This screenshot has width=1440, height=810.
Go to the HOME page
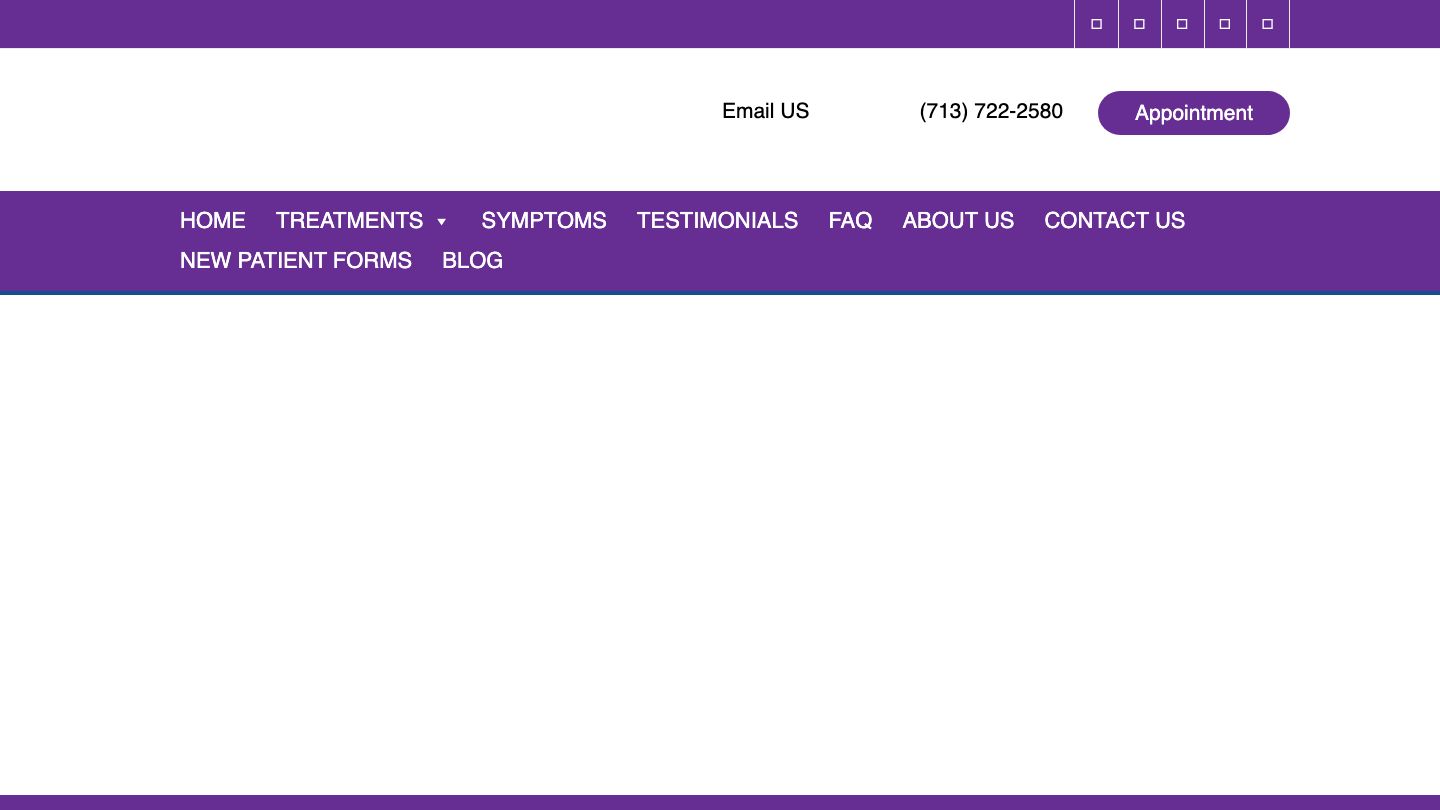212,220
